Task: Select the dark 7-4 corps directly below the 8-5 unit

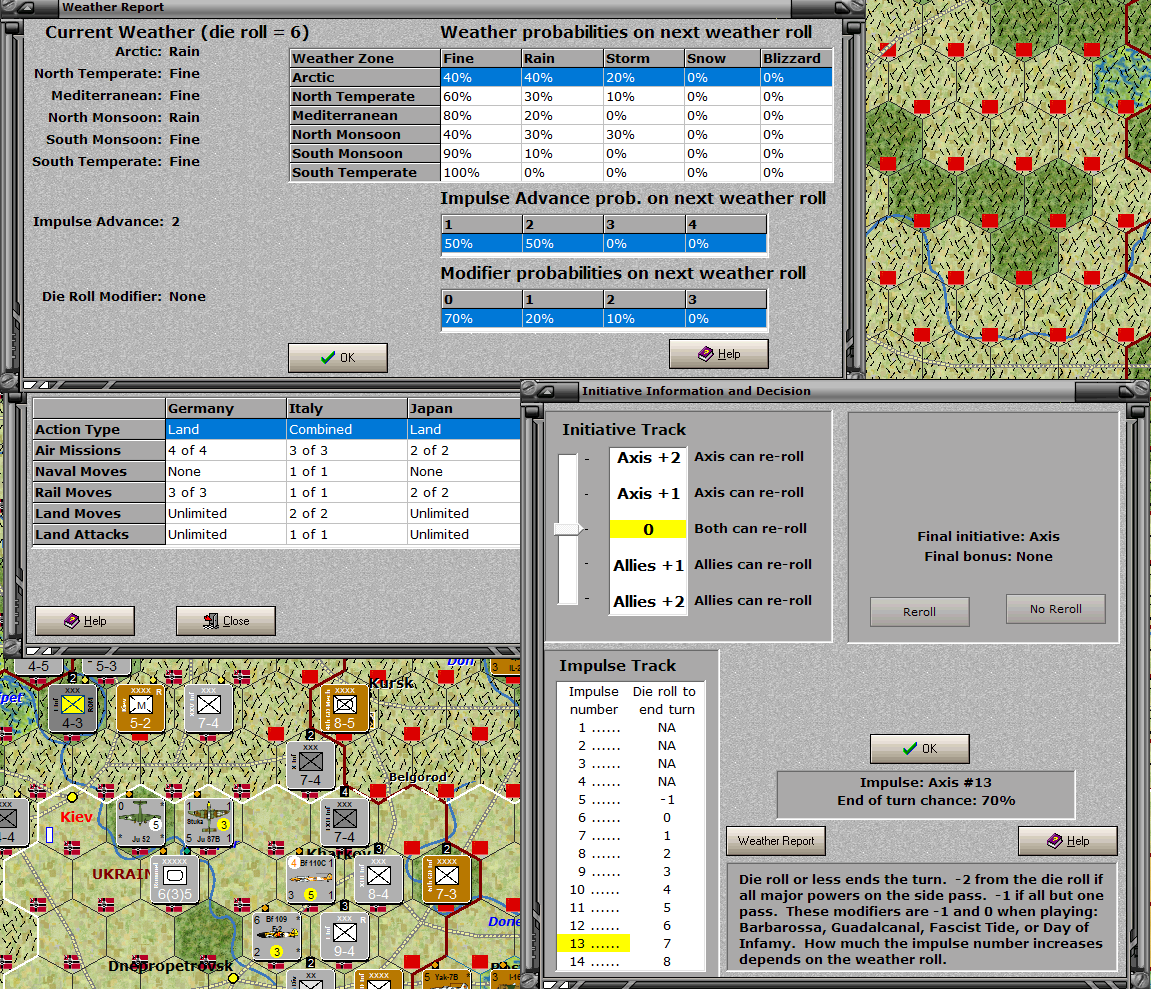Action: click(311, 765)
